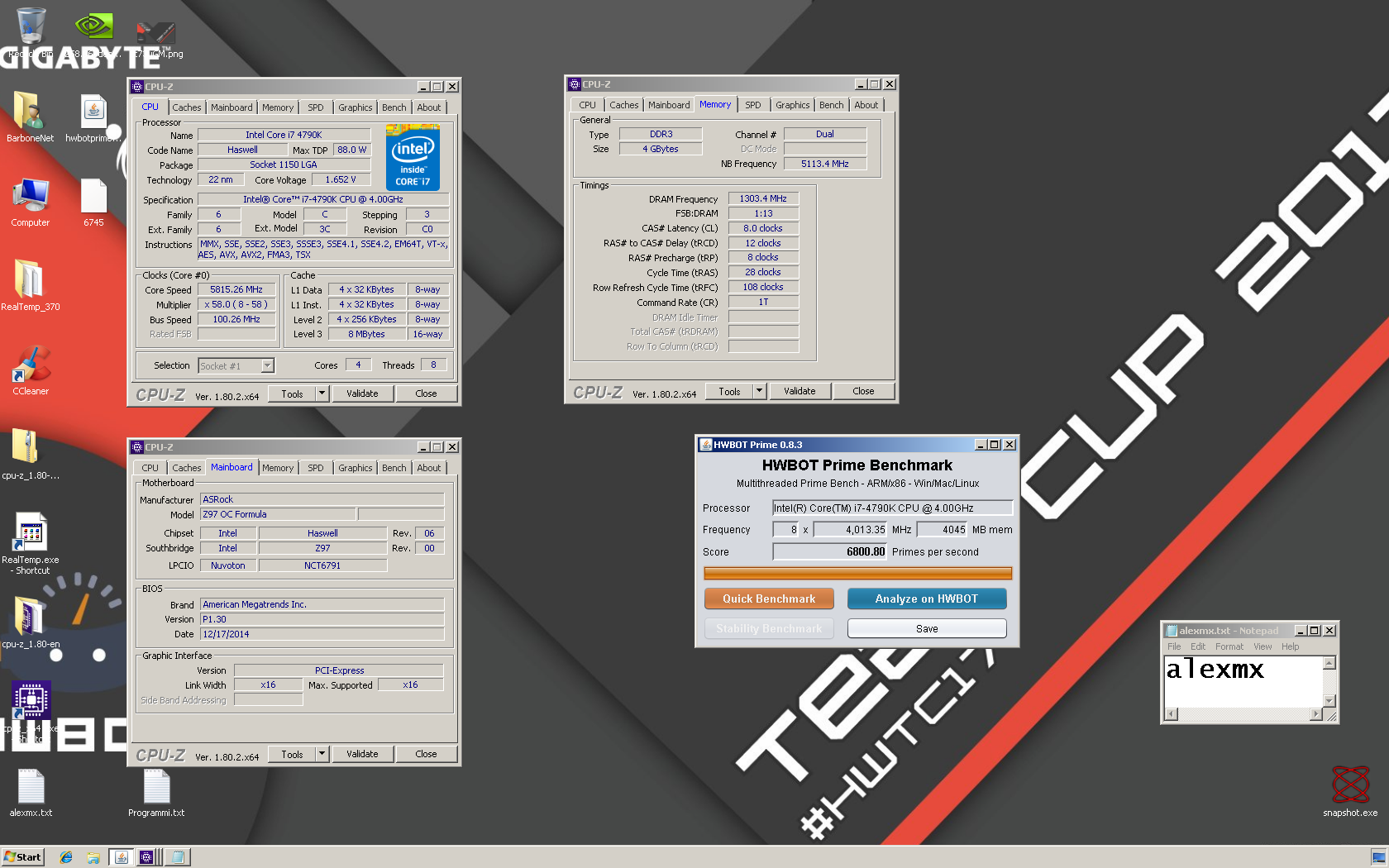Image resolution: width=1389 pixels, height=868 pixels.
Task: Click the BIOS date 12/17/2014
Action: pos(322,634)
